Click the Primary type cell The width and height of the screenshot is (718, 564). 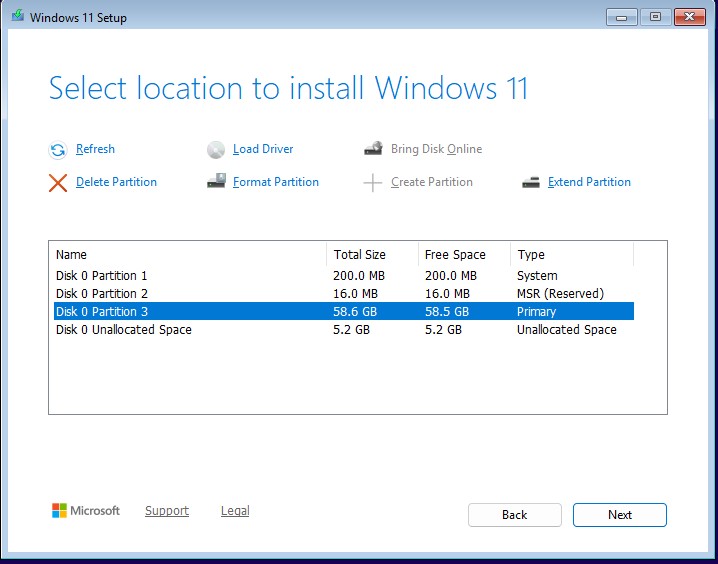pos(536,312)
